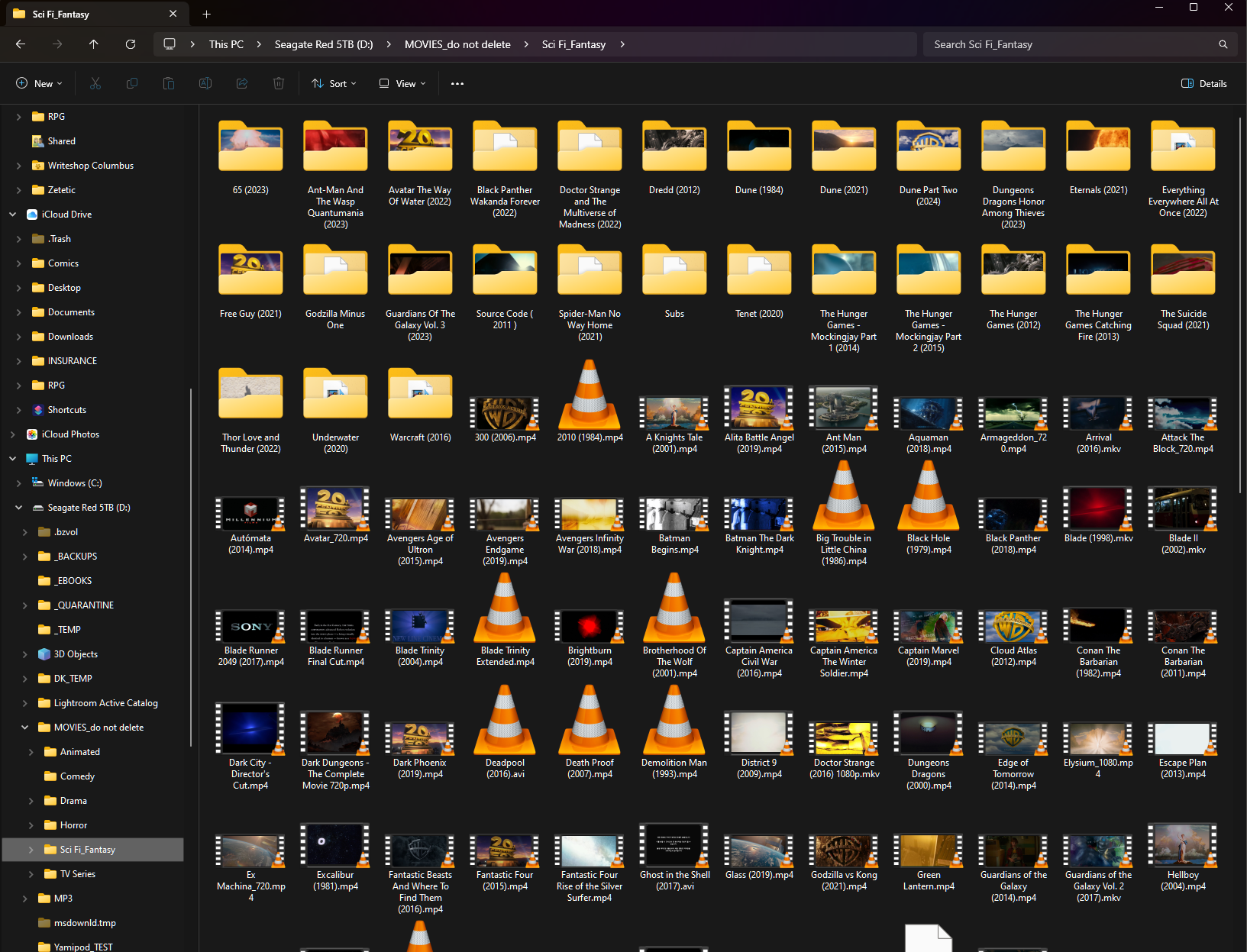The image size is (1247, 952).
Task: Open the New item dropdown
Action: [39, 84]
